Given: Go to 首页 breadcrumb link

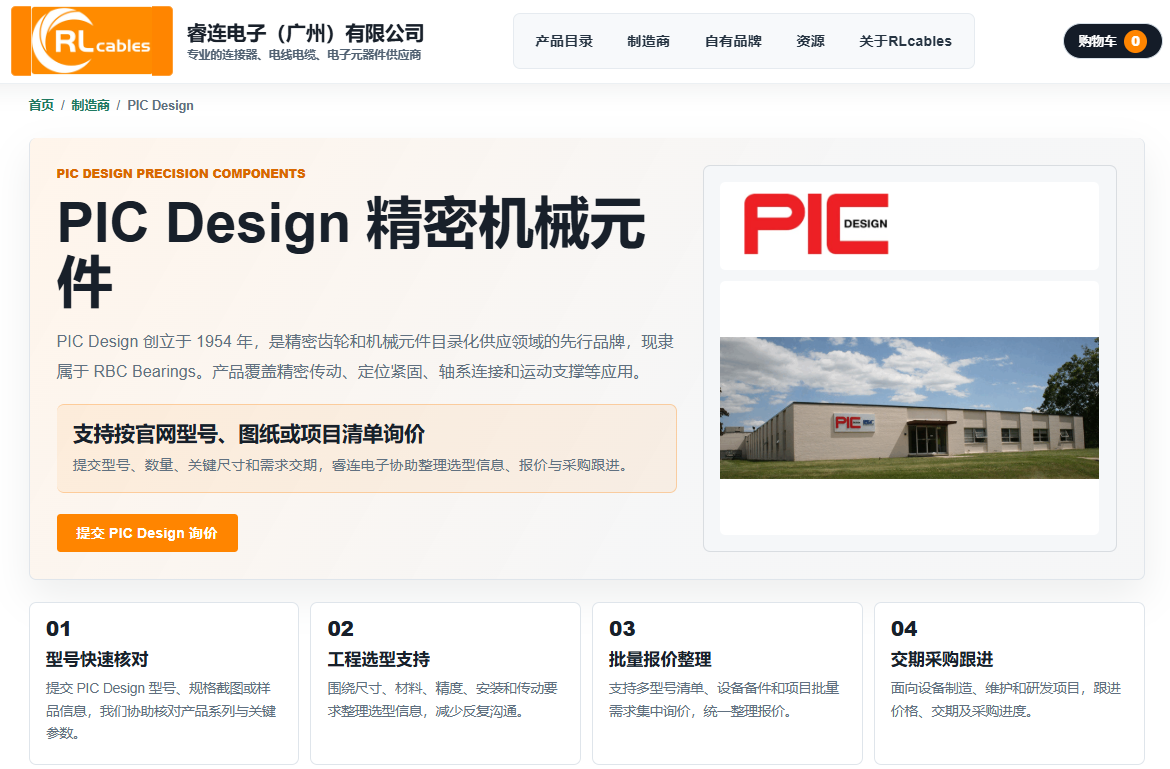Looking at the screenshot, I should pos(41,105).
